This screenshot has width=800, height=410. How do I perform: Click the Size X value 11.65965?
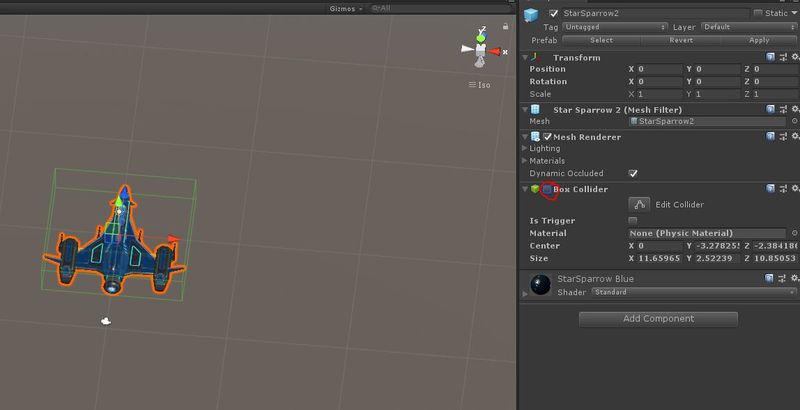click(659, 259)
